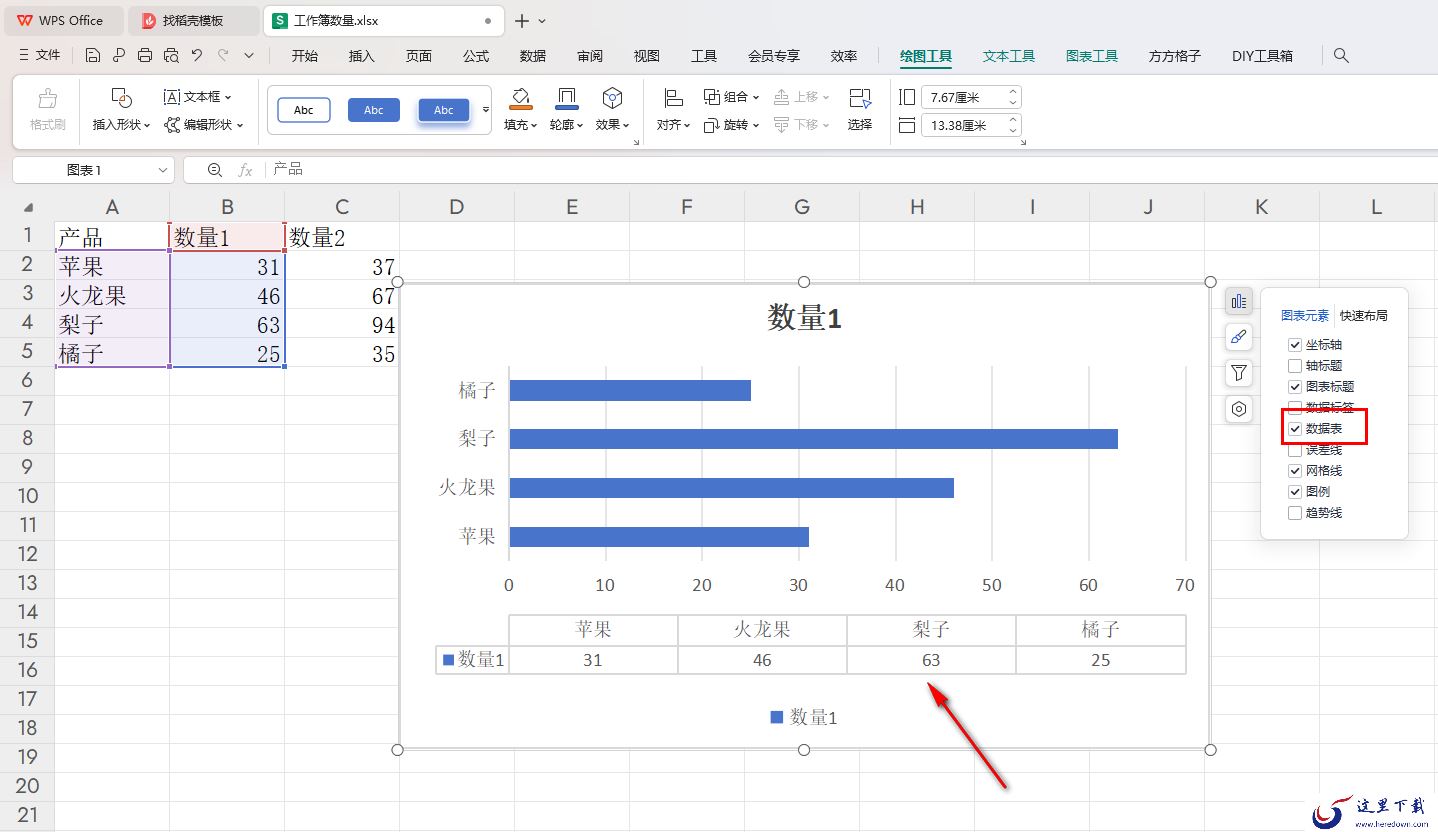Click the Shape Effects (效果) cube icon
The image size is (1438, 832).
[612, 98]
